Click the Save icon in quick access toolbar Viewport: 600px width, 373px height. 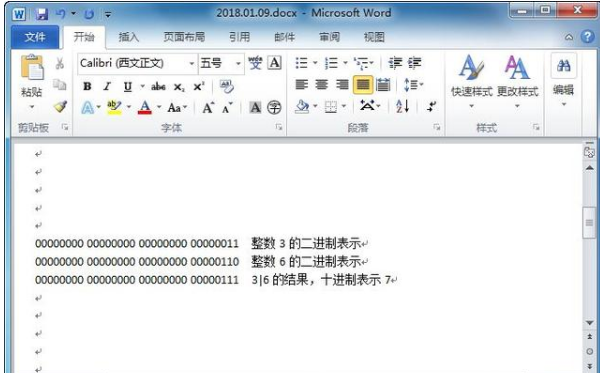tap(42, 14)
